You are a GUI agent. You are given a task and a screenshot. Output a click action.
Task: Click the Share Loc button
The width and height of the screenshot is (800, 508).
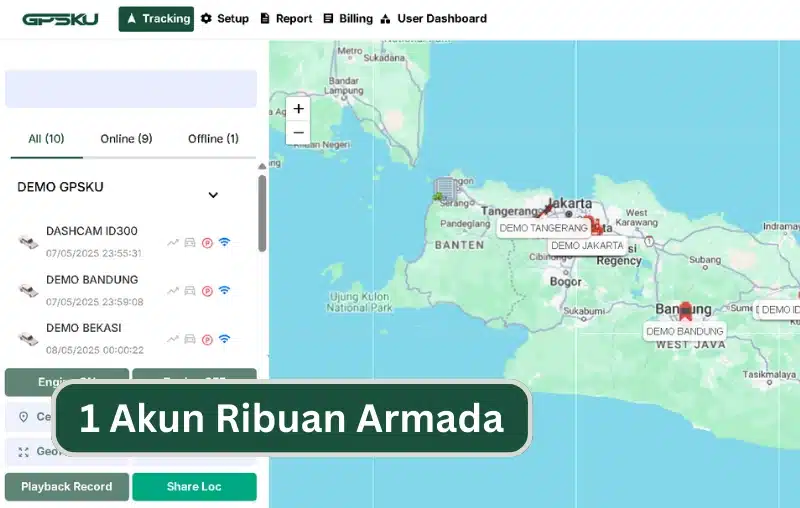click(x=194, y=487)
